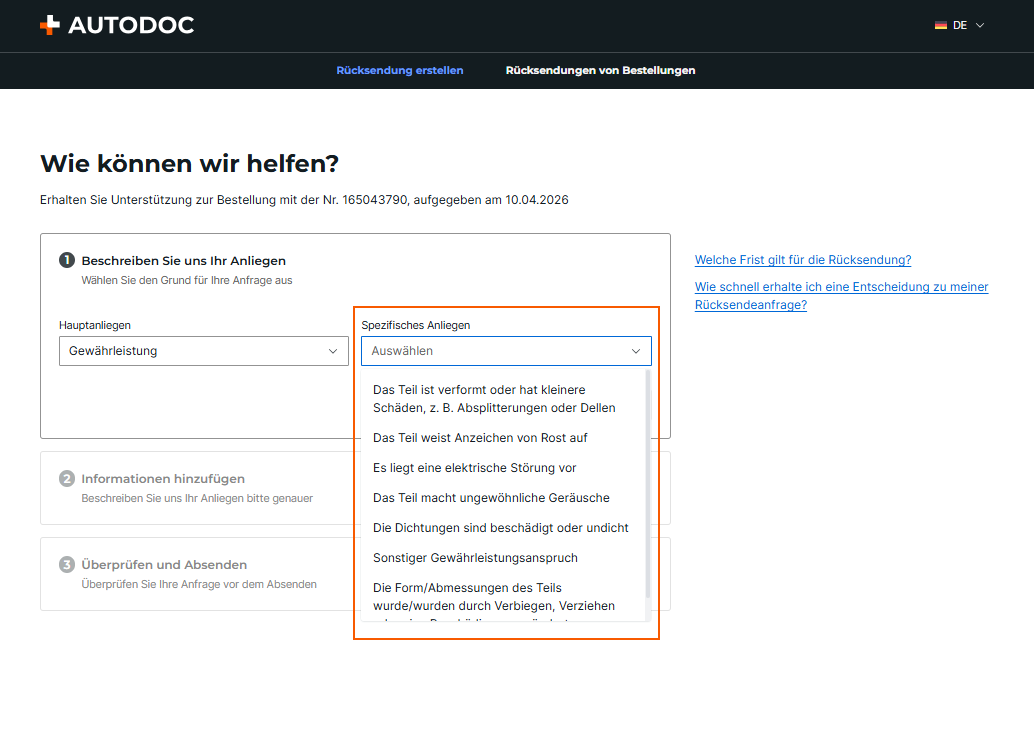Open the DE language selector chevron
1034x732 pixels.
(x=980, y=25)
